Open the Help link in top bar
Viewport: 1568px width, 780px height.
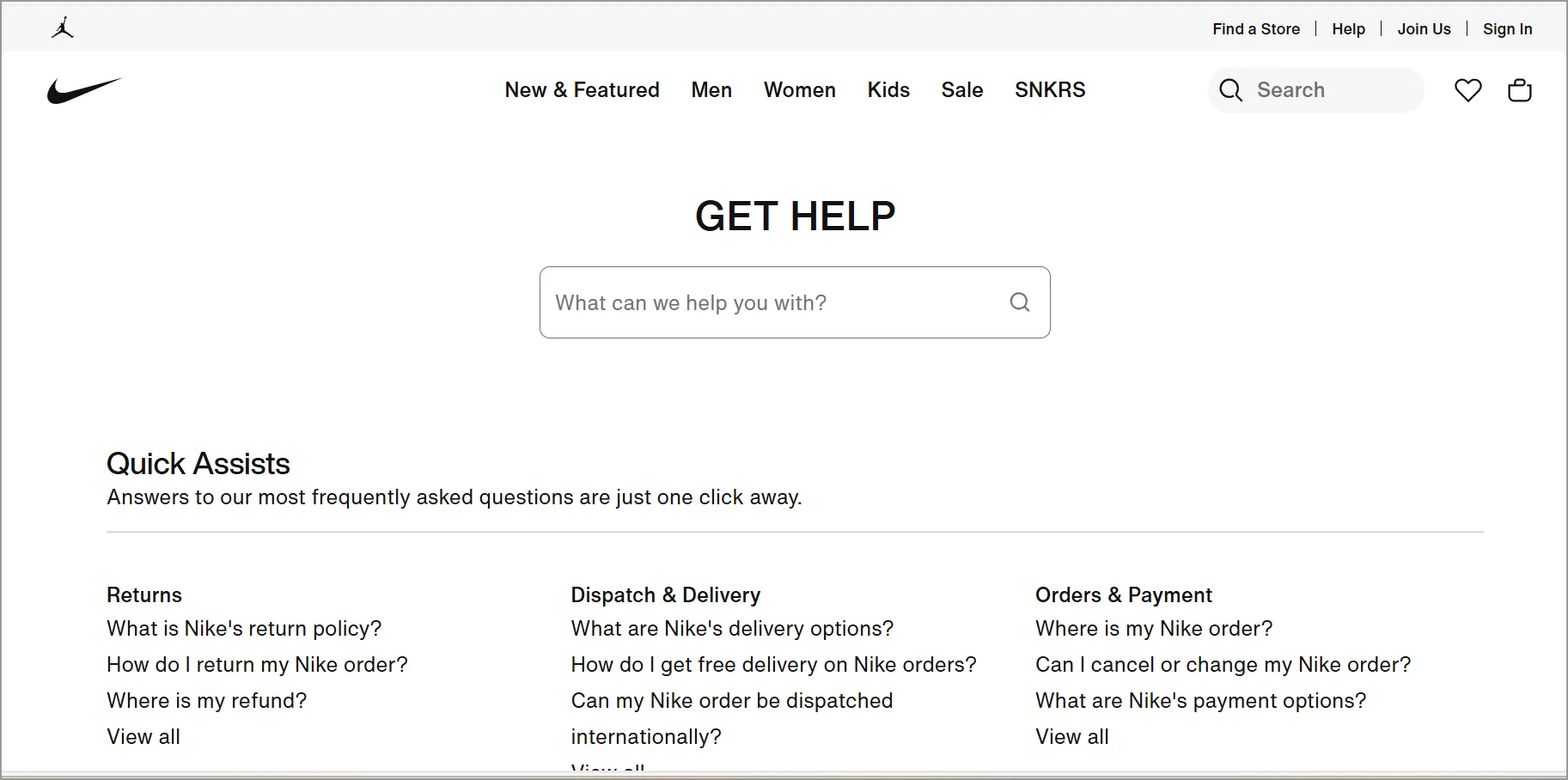[1348, 29]
